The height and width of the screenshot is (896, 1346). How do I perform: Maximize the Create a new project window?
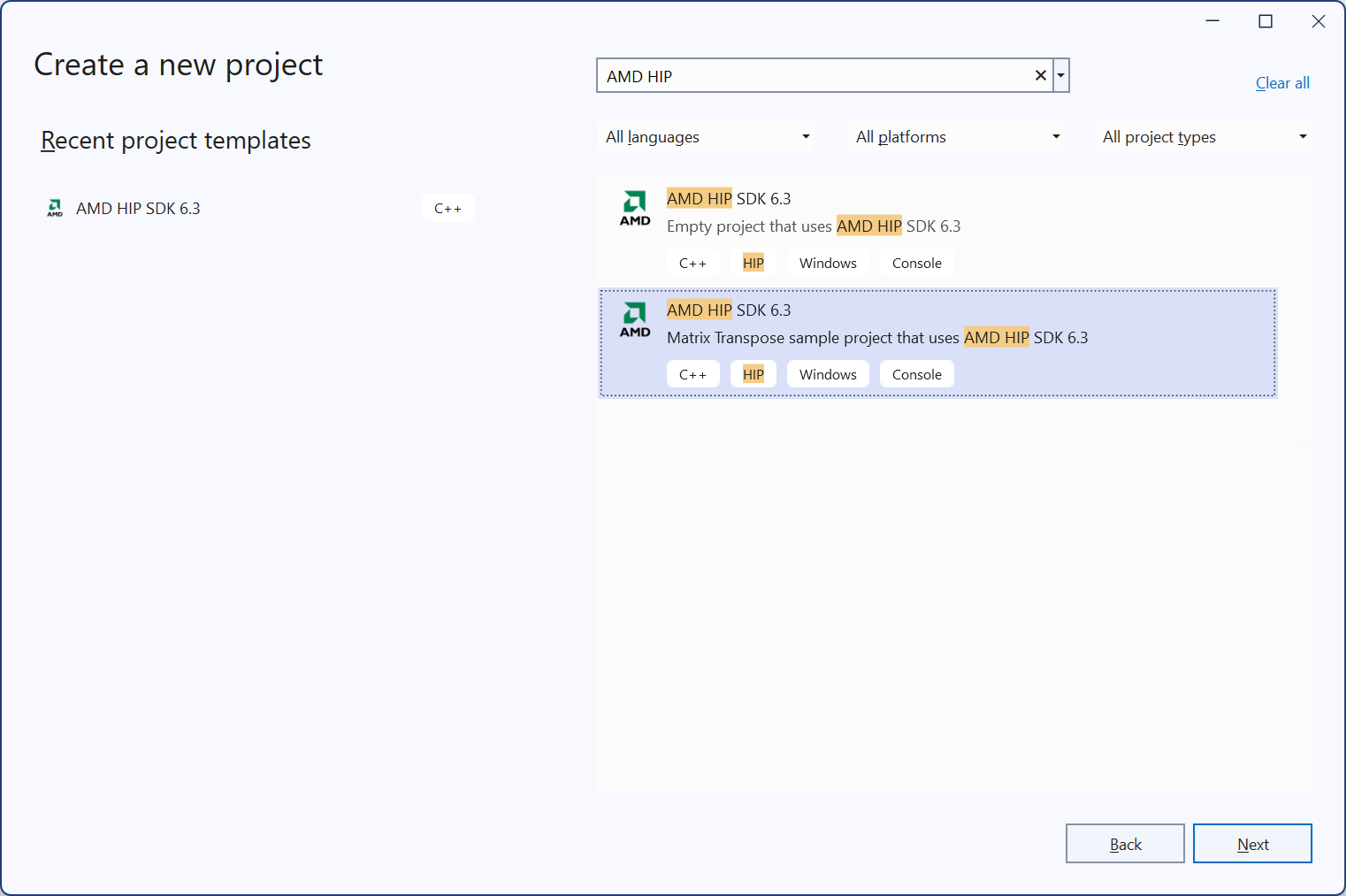pyautogui.click(x=1265, y=21)
